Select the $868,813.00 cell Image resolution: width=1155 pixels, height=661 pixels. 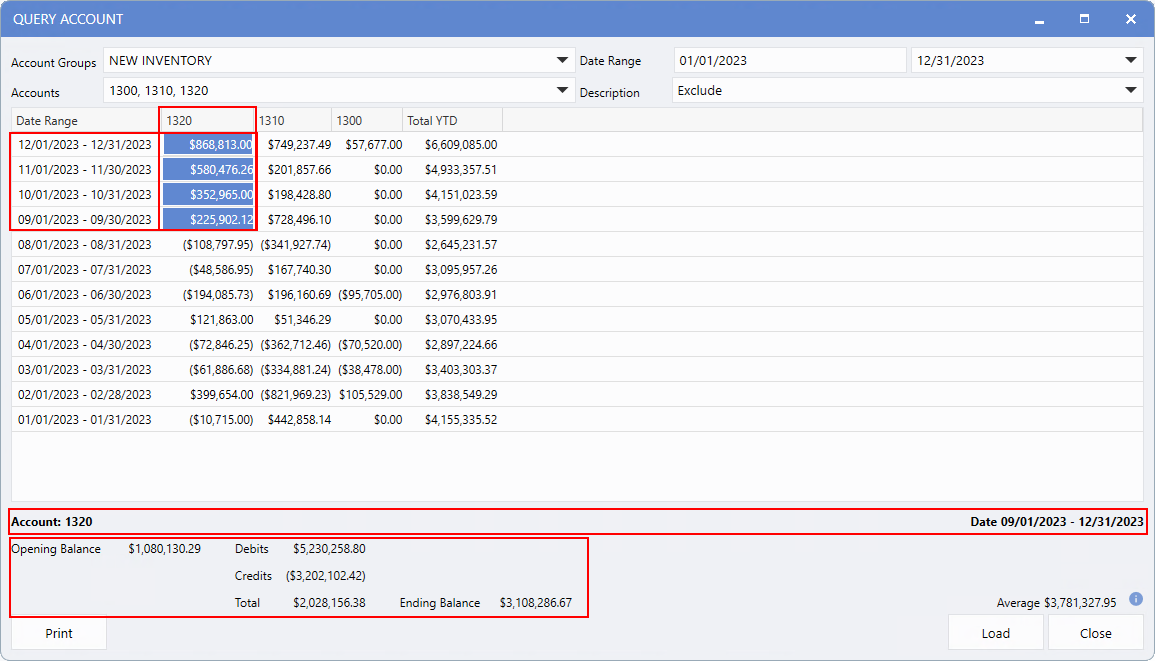coord(208,144)
